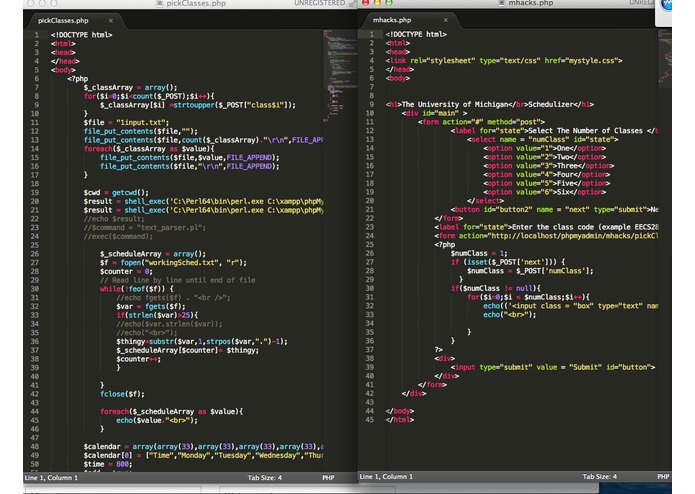Screen dimensions: 695x494
Task: Click the foreach($_classArray as $value) line
Action: pos(149,149)
